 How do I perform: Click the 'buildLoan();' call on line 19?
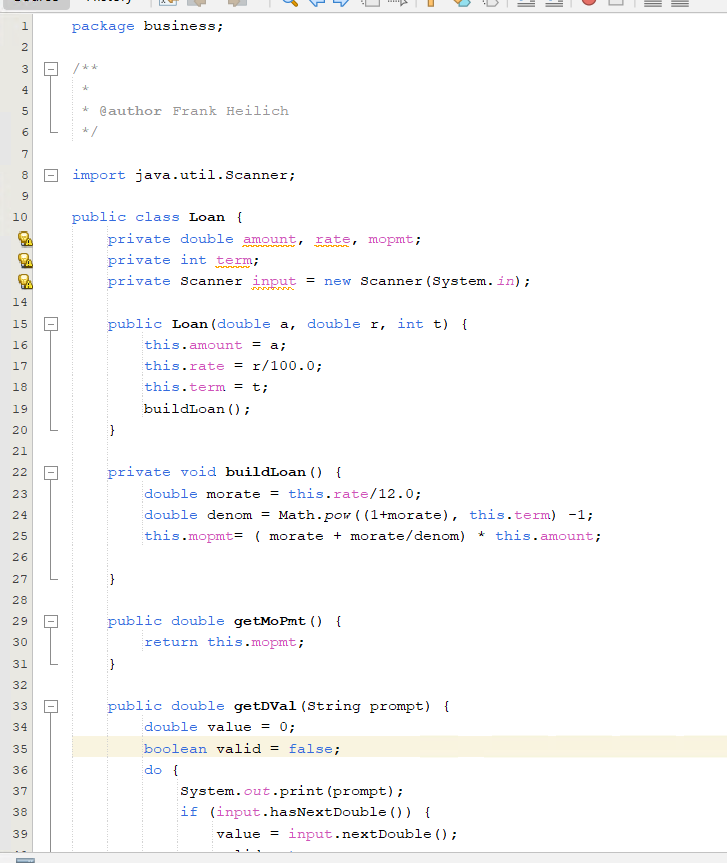pyautogui.click(x=196, y=409)
